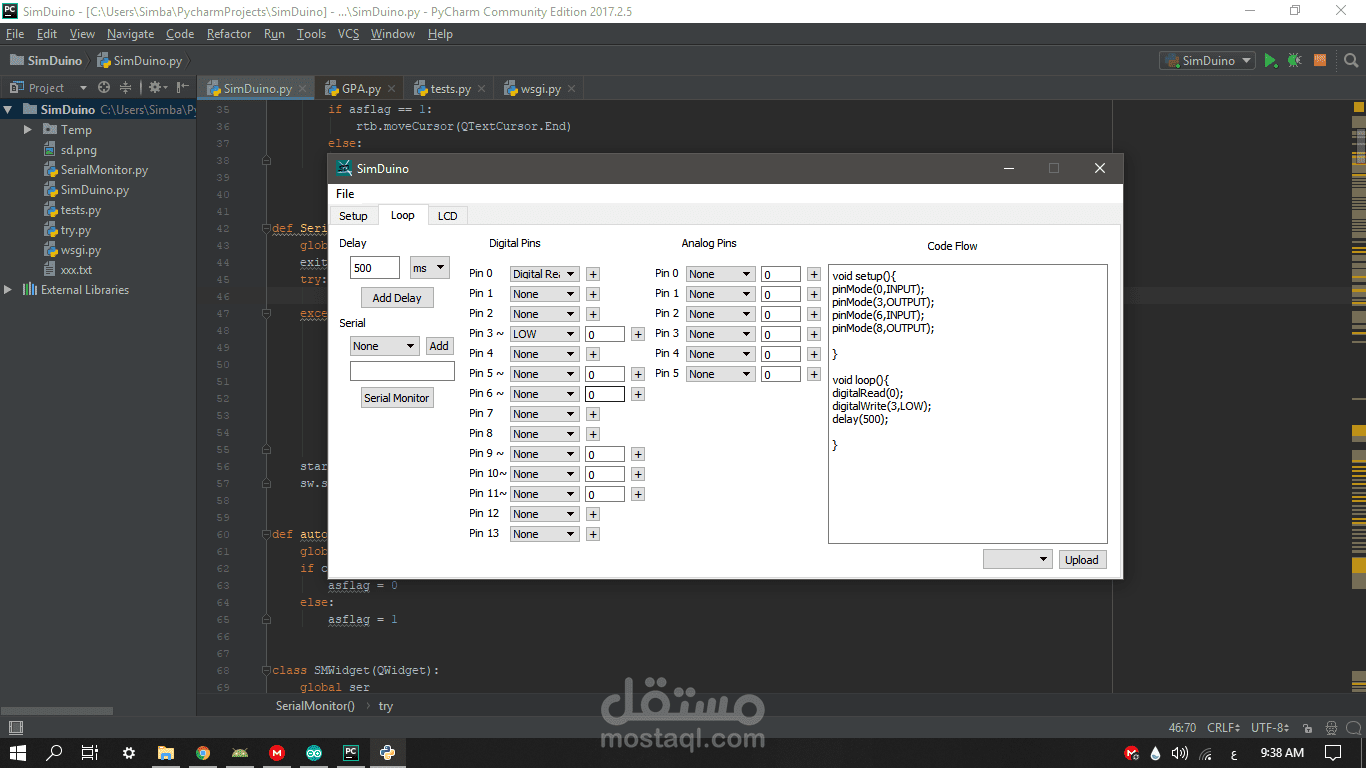Open Arduino IDE from the taskbar

point(314,753)
